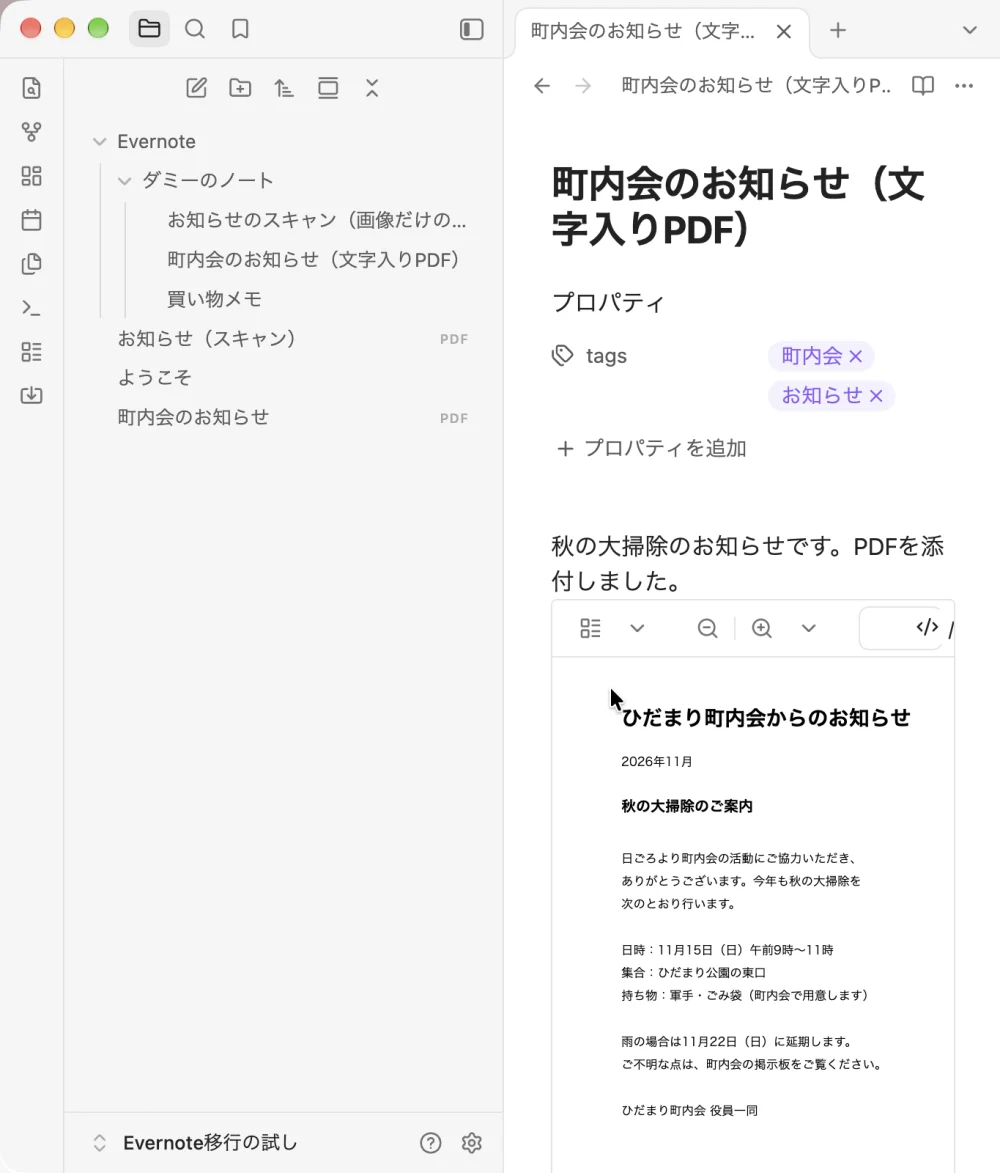Click the note body text paragraph

(x=748, y=564)
